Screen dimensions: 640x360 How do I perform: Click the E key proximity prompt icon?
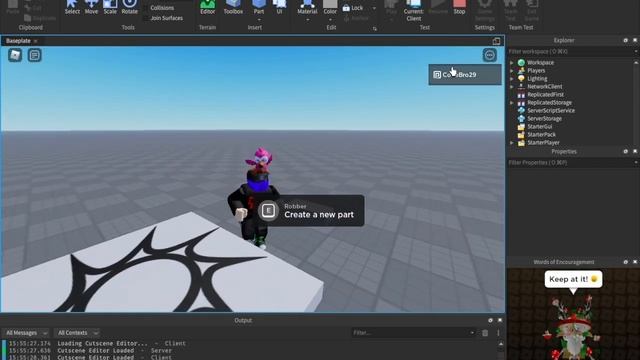point(268,211)
